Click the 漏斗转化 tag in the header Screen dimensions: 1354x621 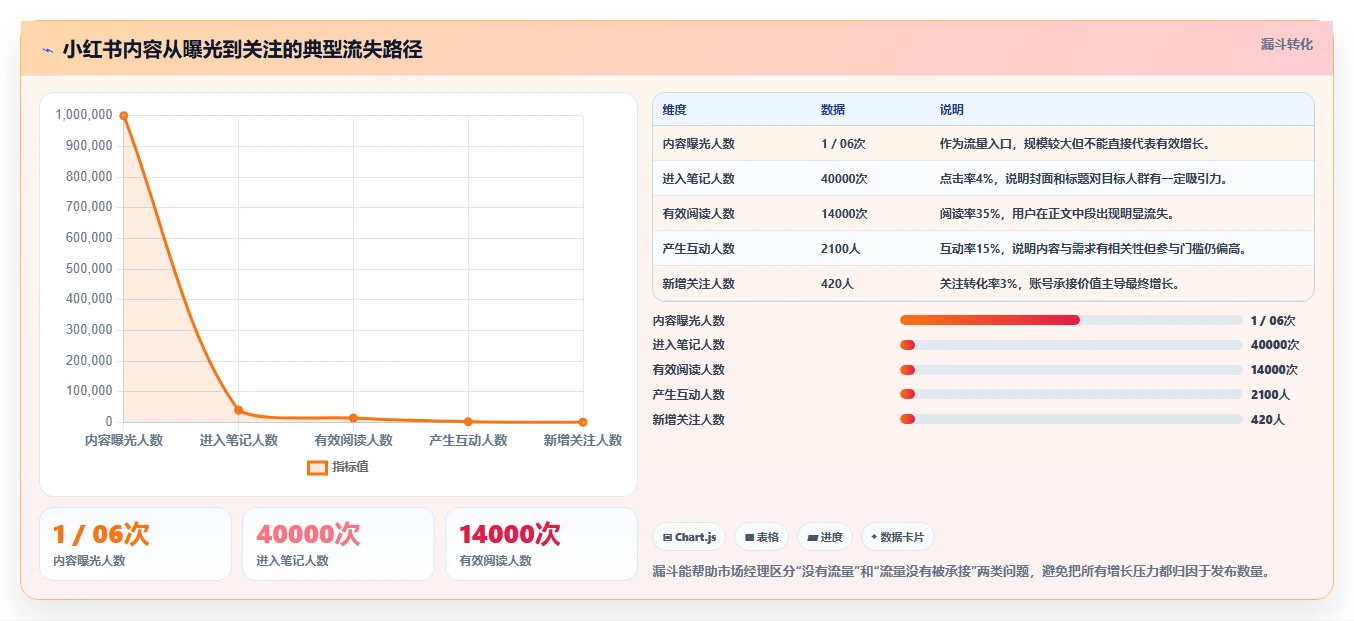tap(1286, 45)
